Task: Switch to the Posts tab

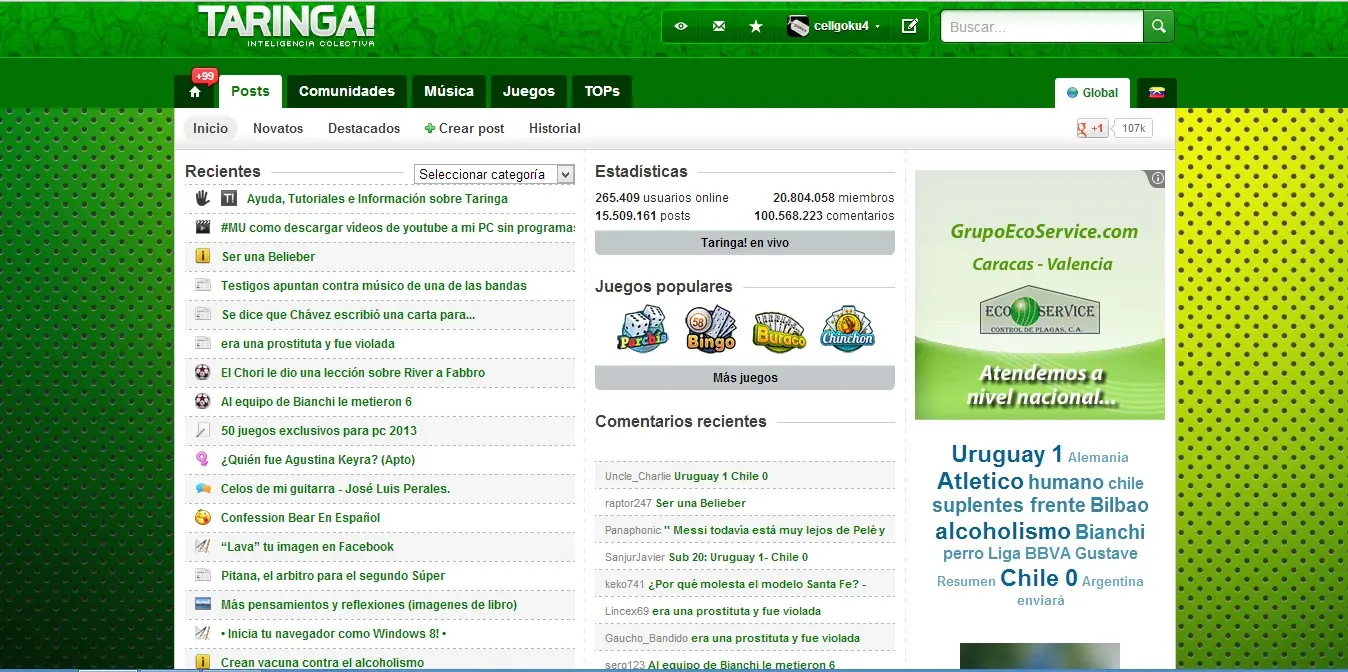Action: (x=250, y=91)
